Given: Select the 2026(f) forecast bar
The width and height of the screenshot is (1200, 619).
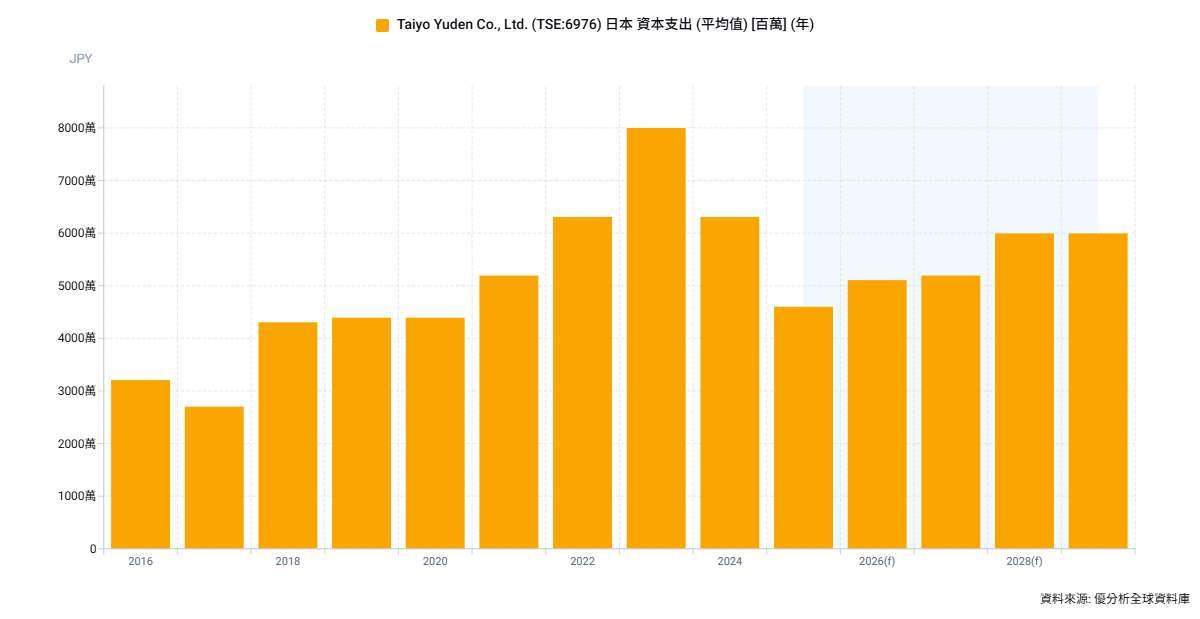Looking at the screenshot, I should coord(877,414).
